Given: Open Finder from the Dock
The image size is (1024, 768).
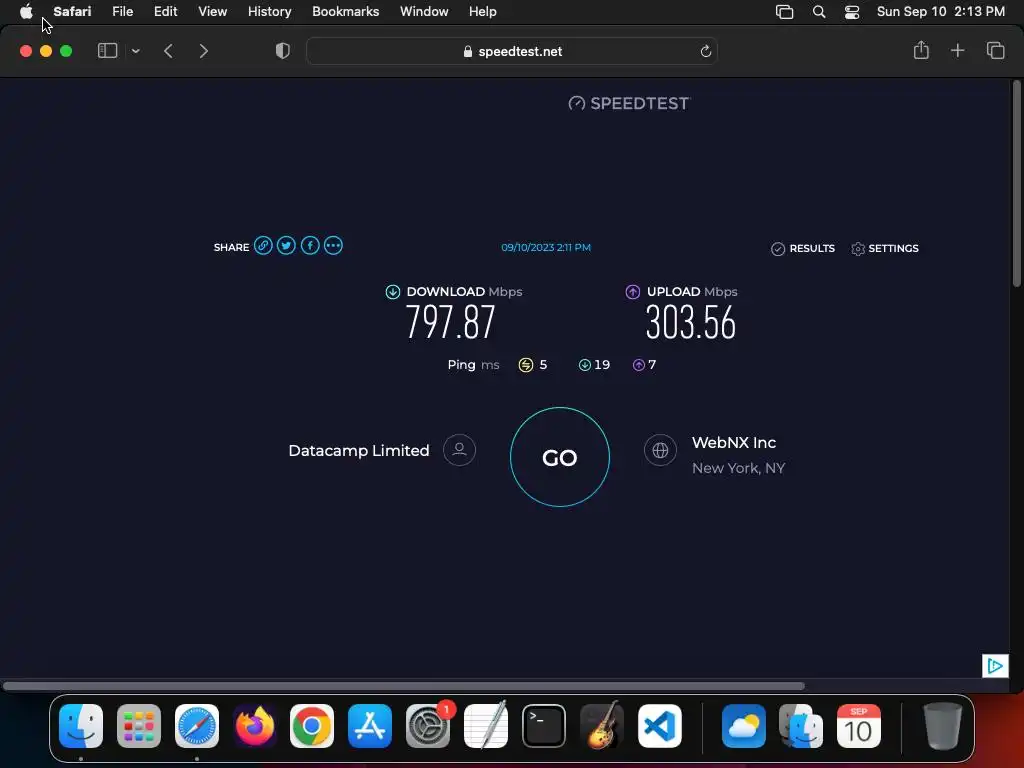Looking at the screenshot, I should pyautogui.click(x=81, y=726).
